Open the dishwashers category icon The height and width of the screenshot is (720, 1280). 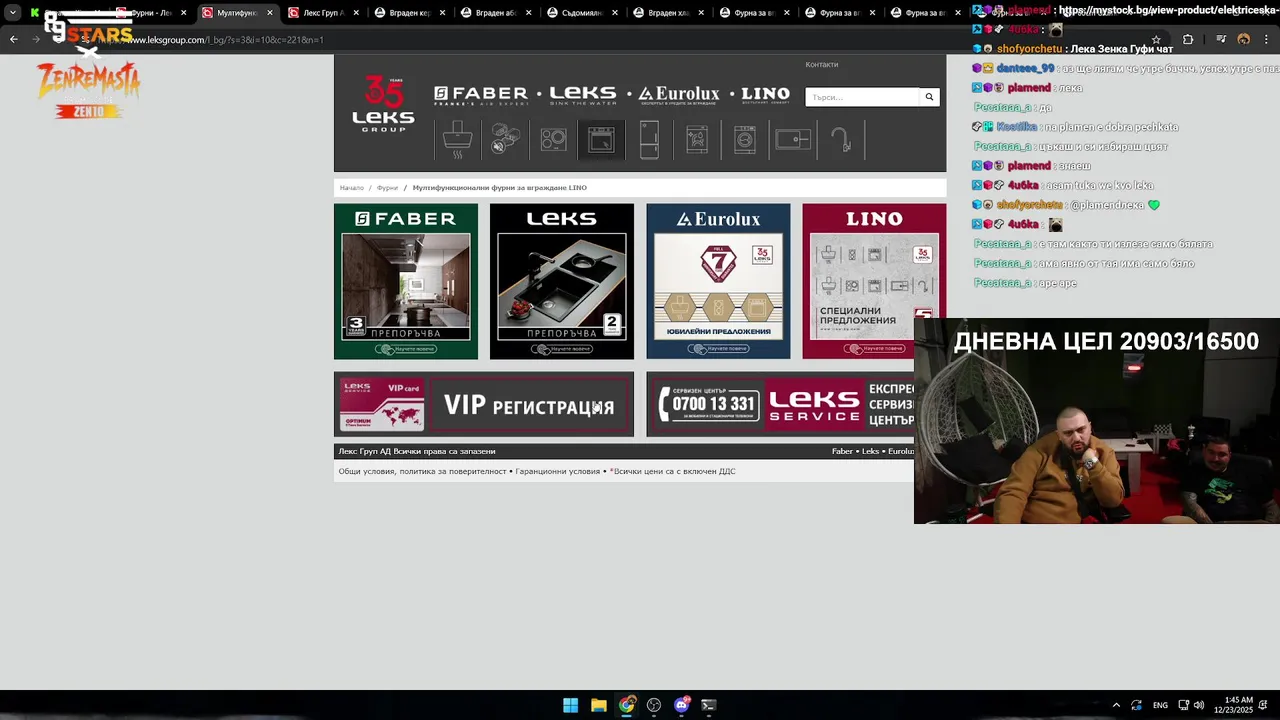point(697,140)
